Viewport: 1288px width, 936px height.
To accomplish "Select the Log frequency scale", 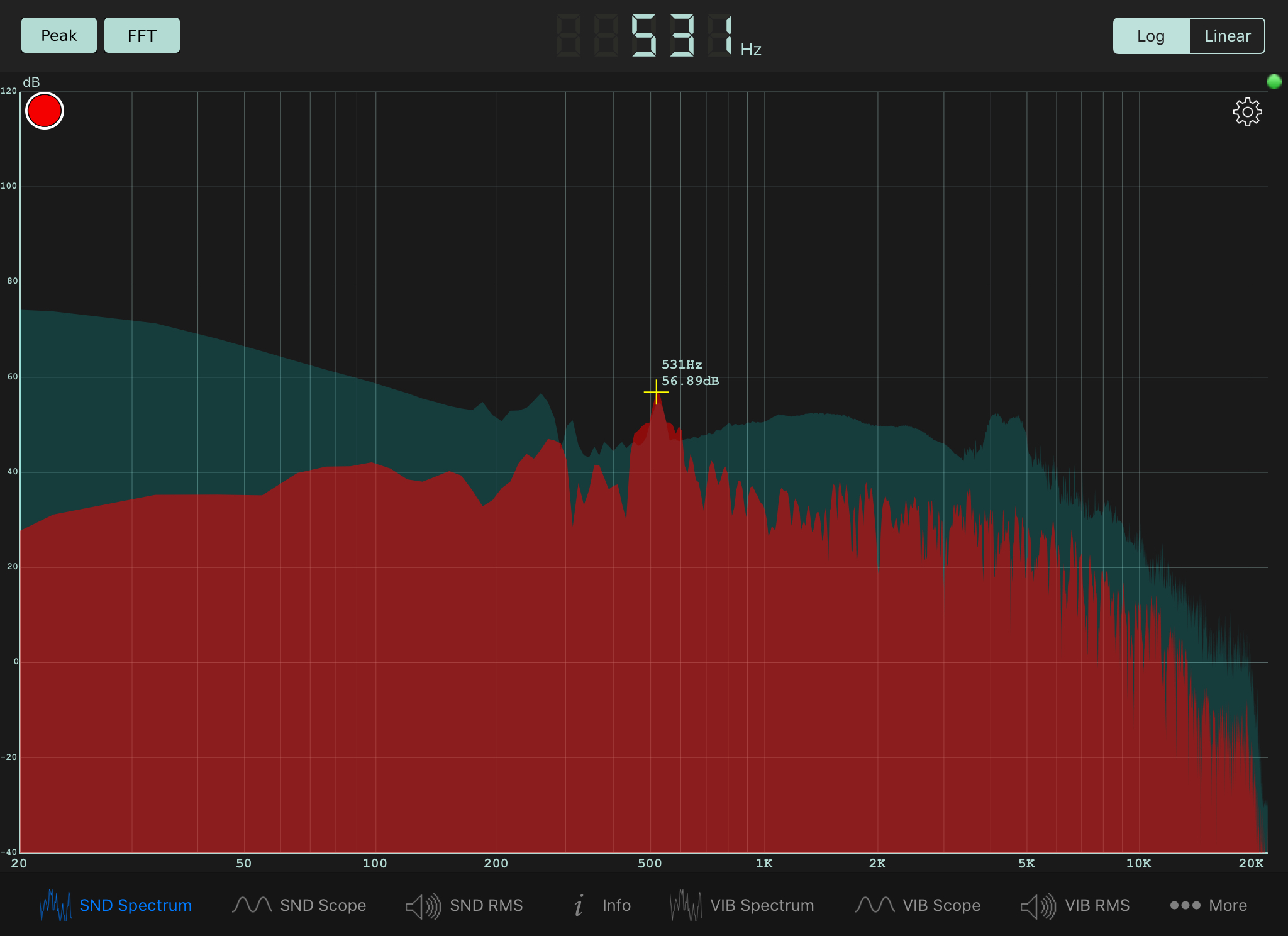I will coord(1151,36).
